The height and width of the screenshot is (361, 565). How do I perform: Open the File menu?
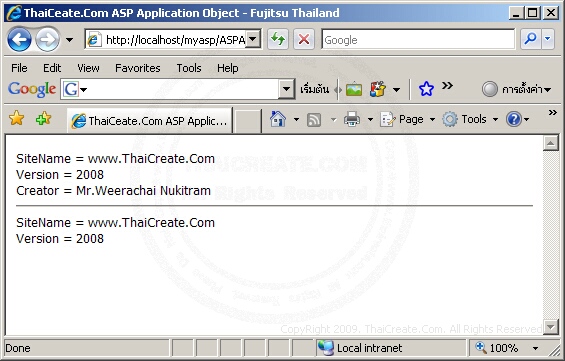(x=19, y=68)
